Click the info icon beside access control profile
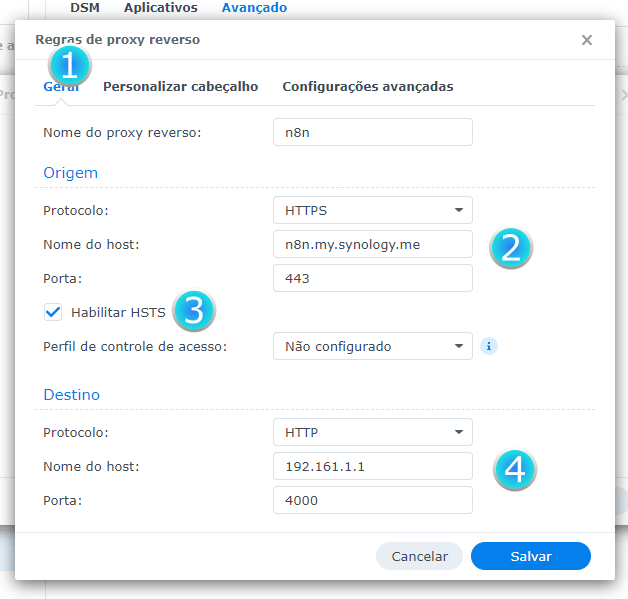 click(x=489, y=347)
